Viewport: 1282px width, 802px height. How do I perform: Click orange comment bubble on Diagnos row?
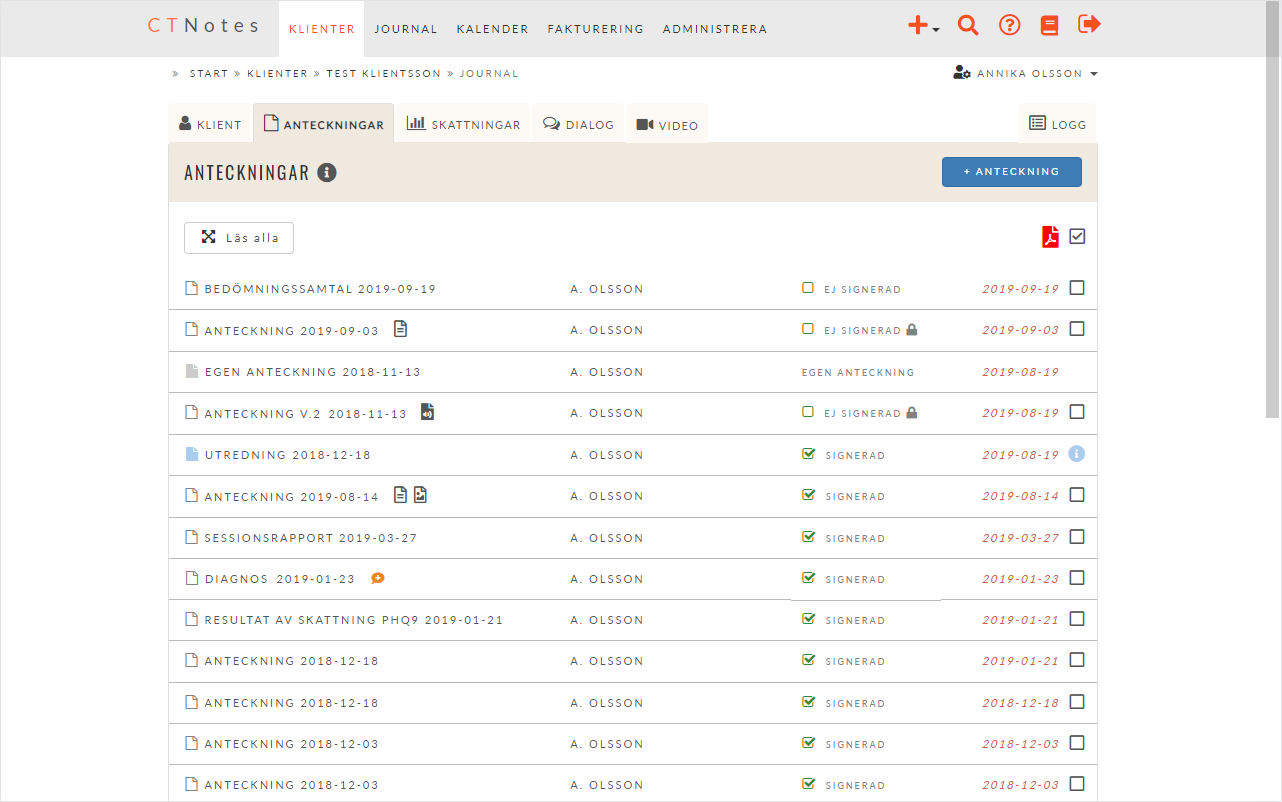[x=378, y=578]
